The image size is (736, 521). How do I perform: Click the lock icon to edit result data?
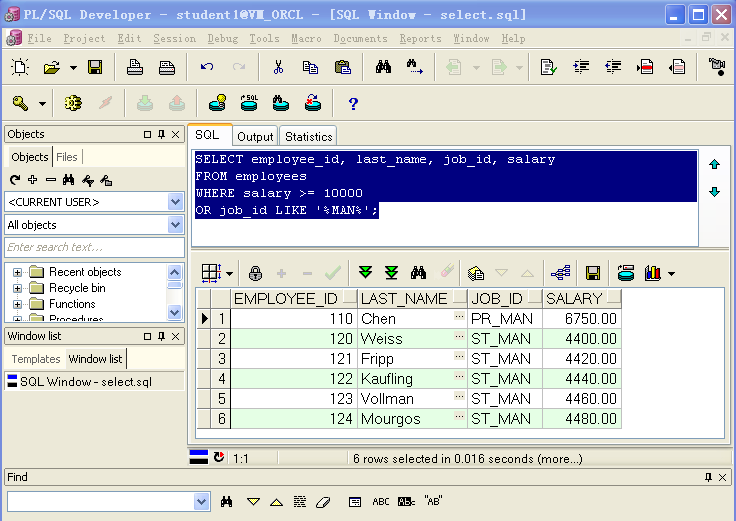click(x=255, y=273)
